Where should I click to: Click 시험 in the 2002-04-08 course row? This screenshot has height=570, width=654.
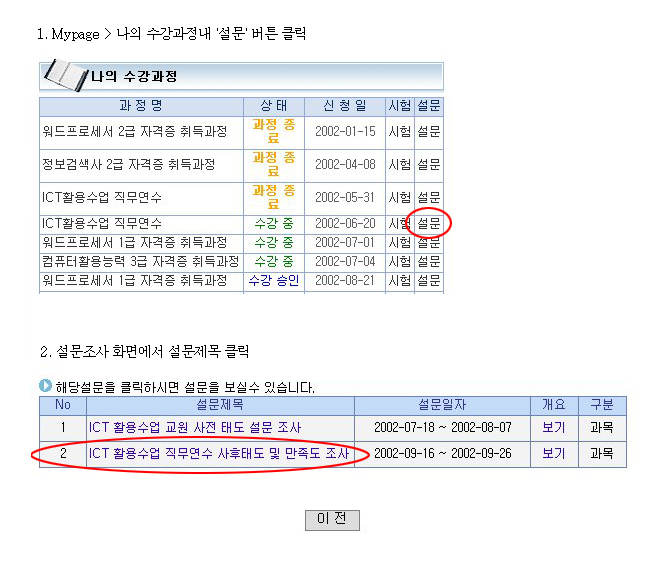pos(400,165)
